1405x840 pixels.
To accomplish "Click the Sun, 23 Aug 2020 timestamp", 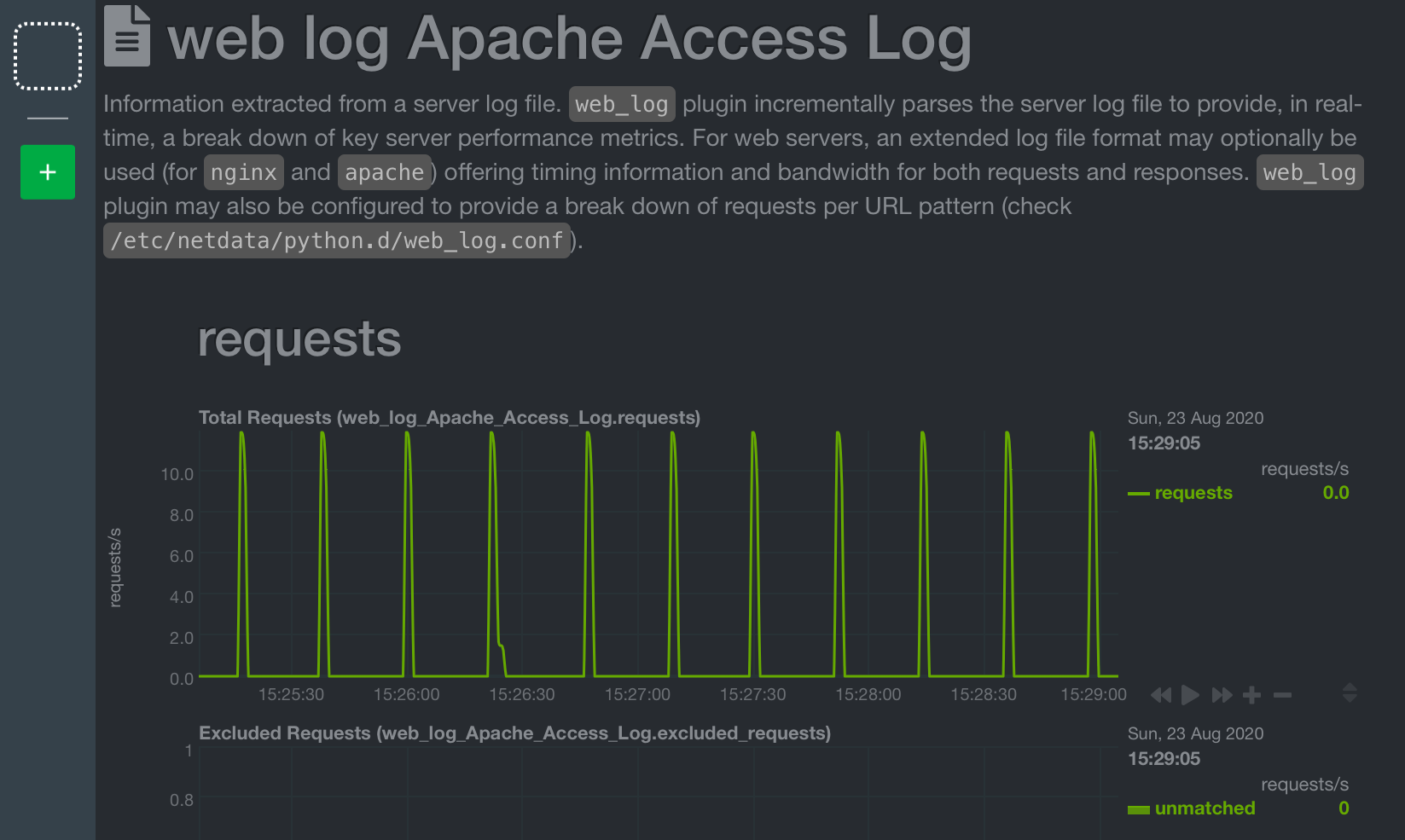I will tap(1196, 418).
